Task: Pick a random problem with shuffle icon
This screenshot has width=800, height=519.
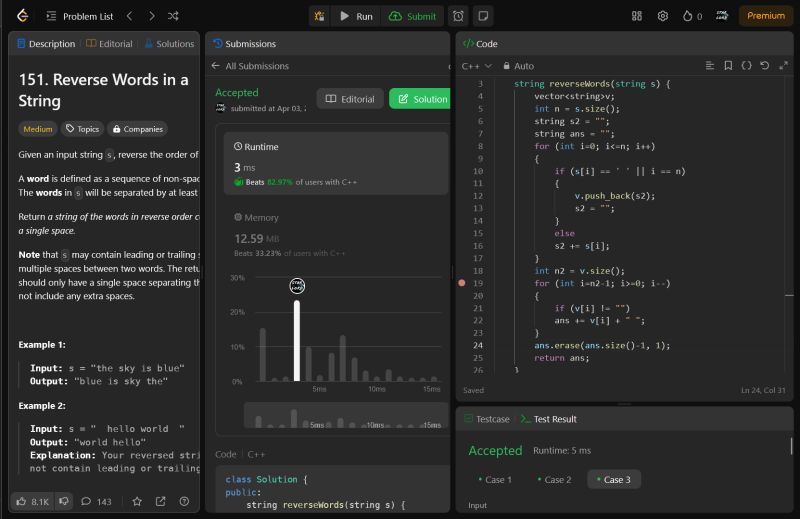Action: click(x=173, y=16)
